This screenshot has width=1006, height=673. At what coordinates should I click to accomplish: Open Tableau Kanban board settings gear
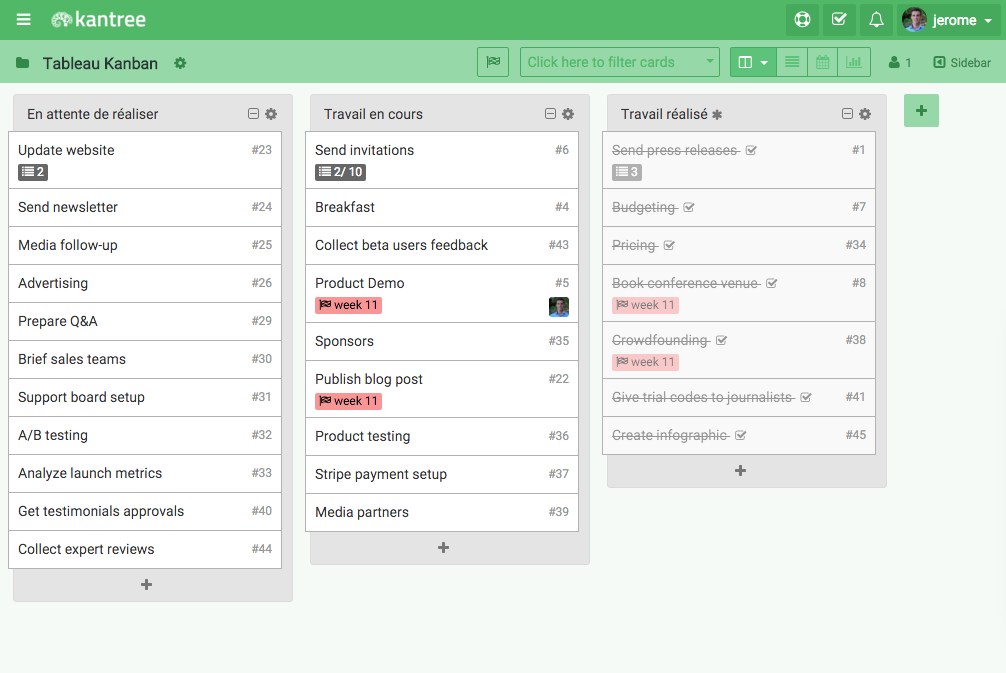pyautogui.click(x=180, y=63)
